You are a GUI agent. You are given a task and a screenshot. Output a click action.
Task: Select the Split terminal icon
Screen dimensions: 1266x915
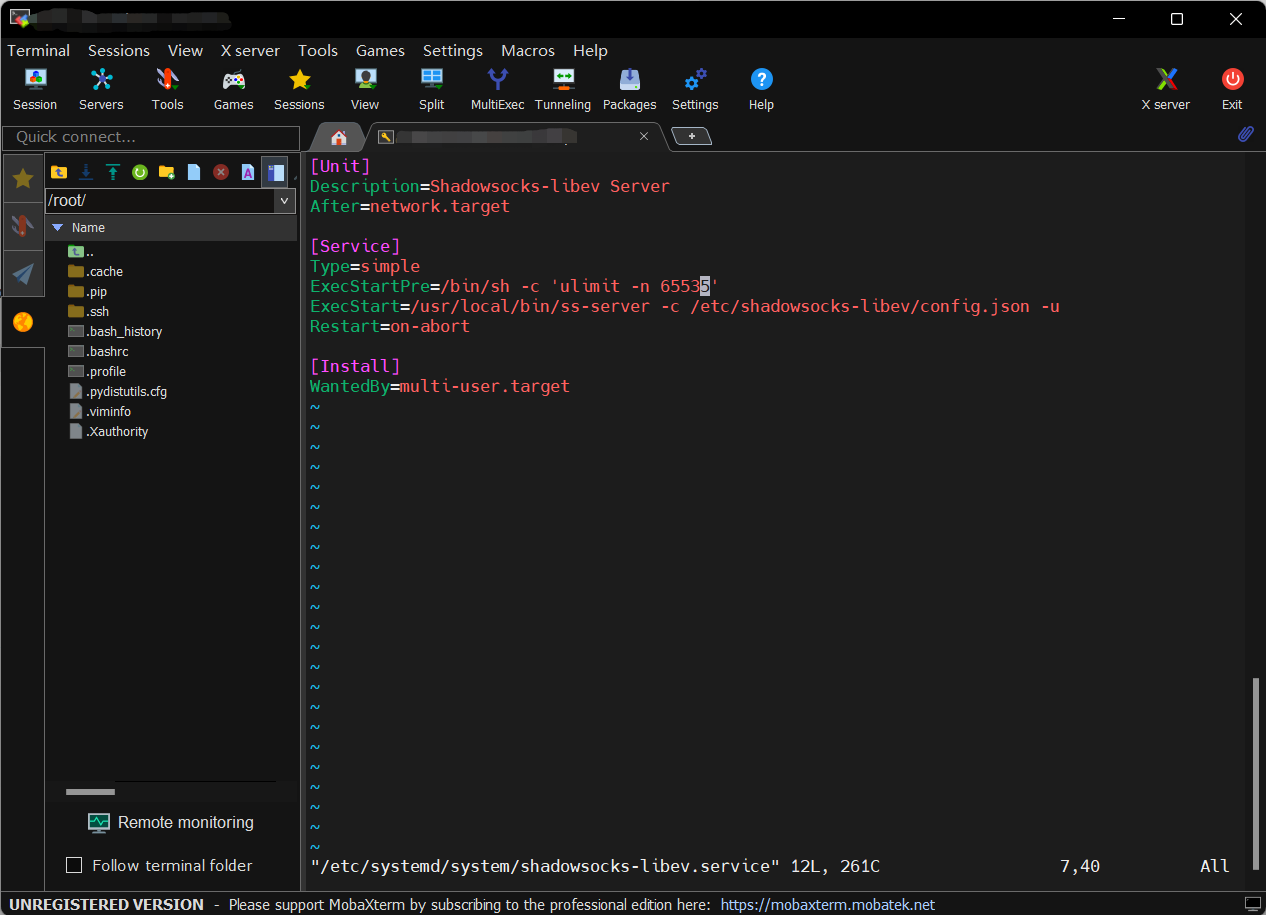click(432, 89)
